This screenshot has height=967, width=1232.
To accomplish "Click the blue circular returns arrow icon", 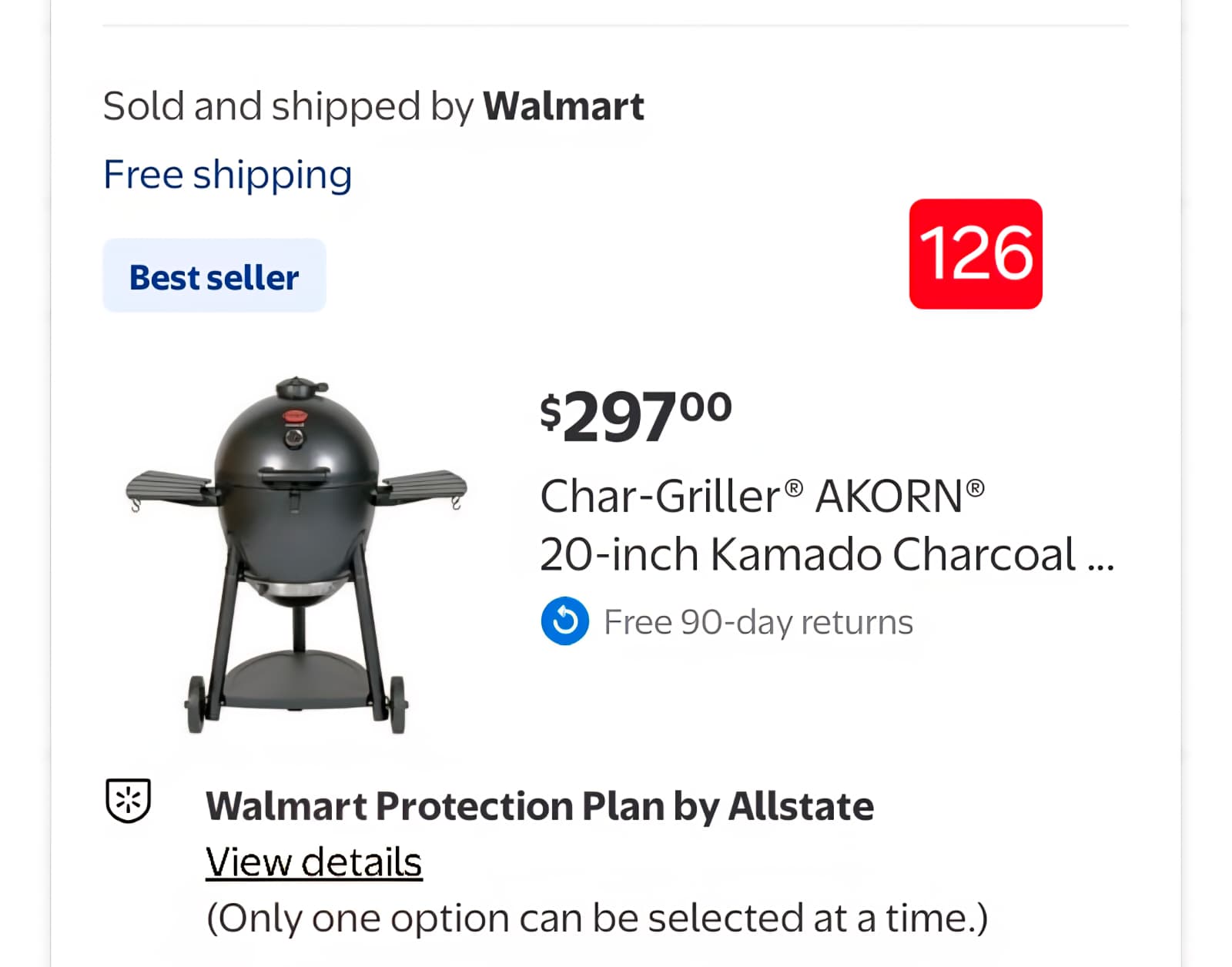I will click(564, 621).
